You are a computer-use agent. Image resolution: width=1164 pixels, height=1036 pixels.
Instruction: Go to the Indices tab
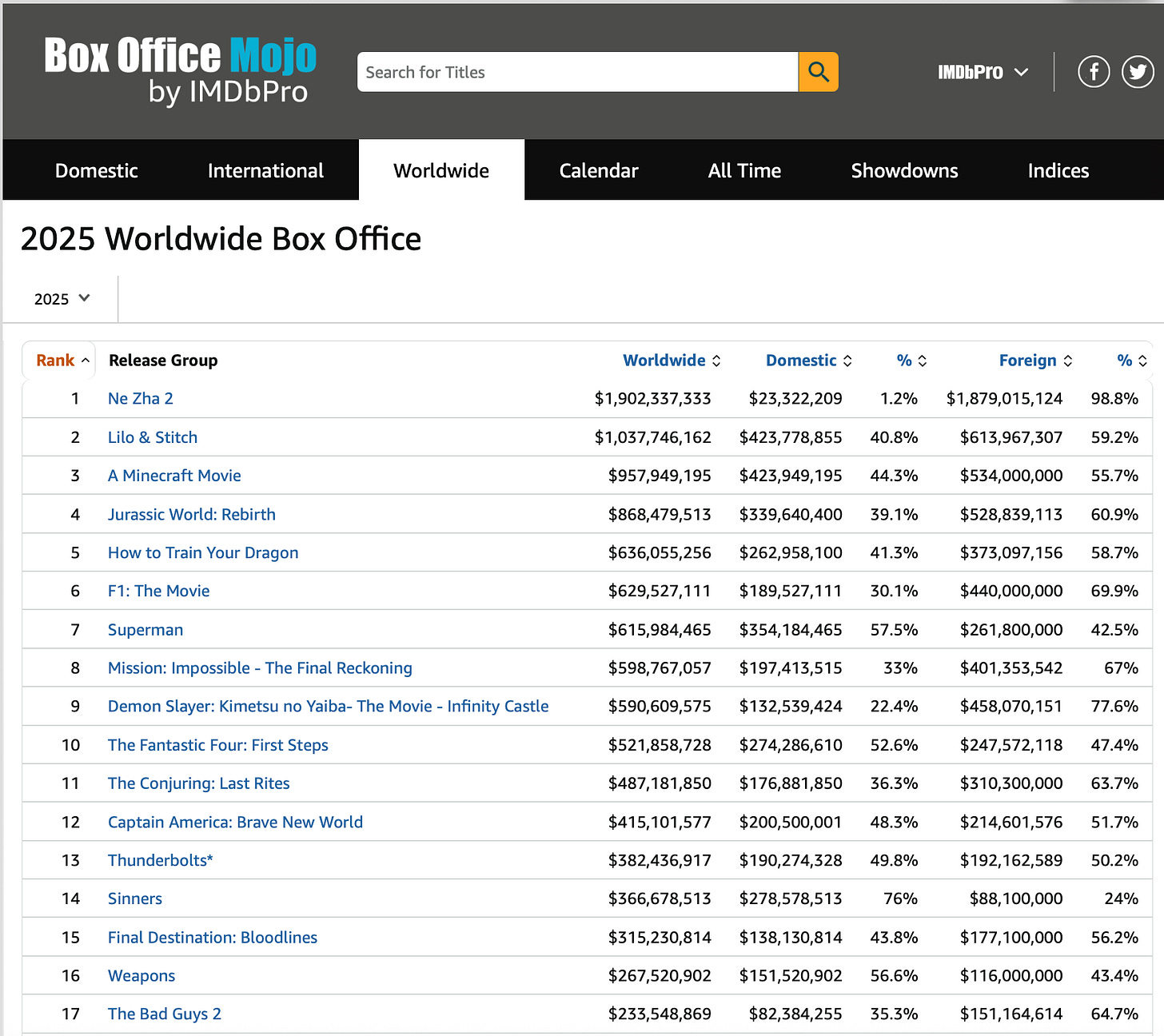(1058, 170)
